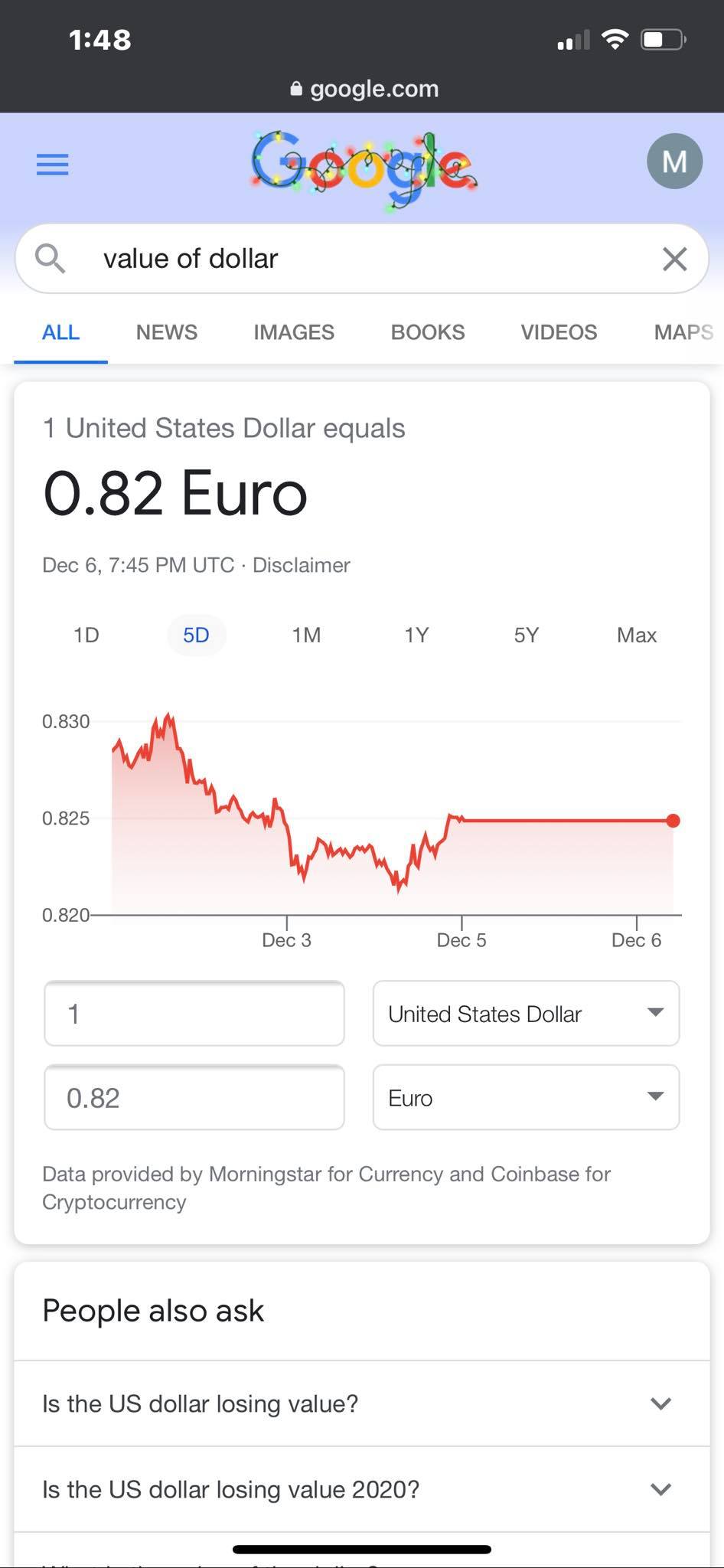Viewport: 724px width, 1568px height.
Task: Focus the dollar amount input field
Action: [x=194, y=1014]
